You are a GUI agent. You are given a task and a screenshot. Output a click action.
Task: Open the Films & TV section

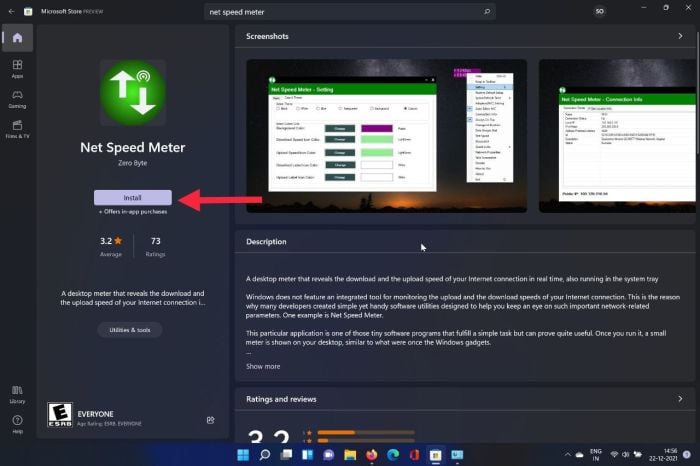(17, 129)
